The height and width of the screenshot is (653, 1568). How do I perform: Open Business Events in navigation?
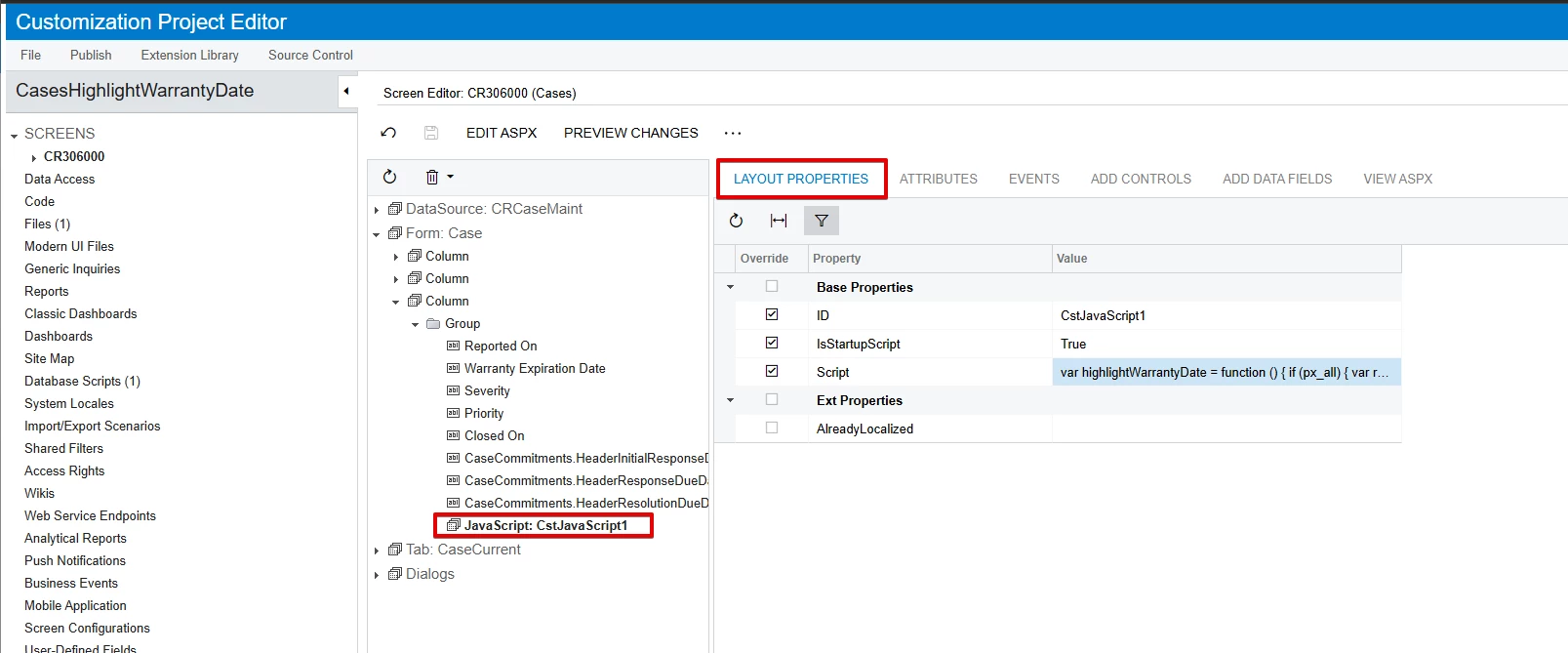(71, 584)
